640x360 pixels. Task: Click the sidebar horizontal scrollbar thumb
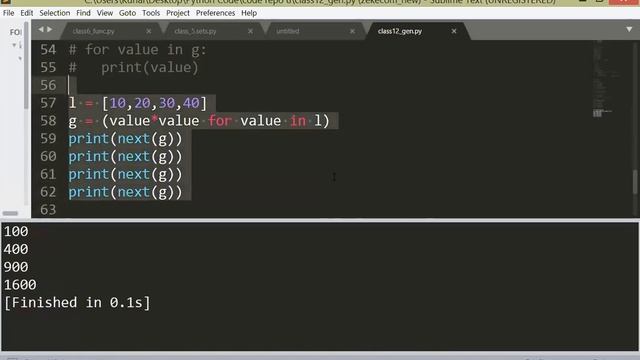coord(10,213)
